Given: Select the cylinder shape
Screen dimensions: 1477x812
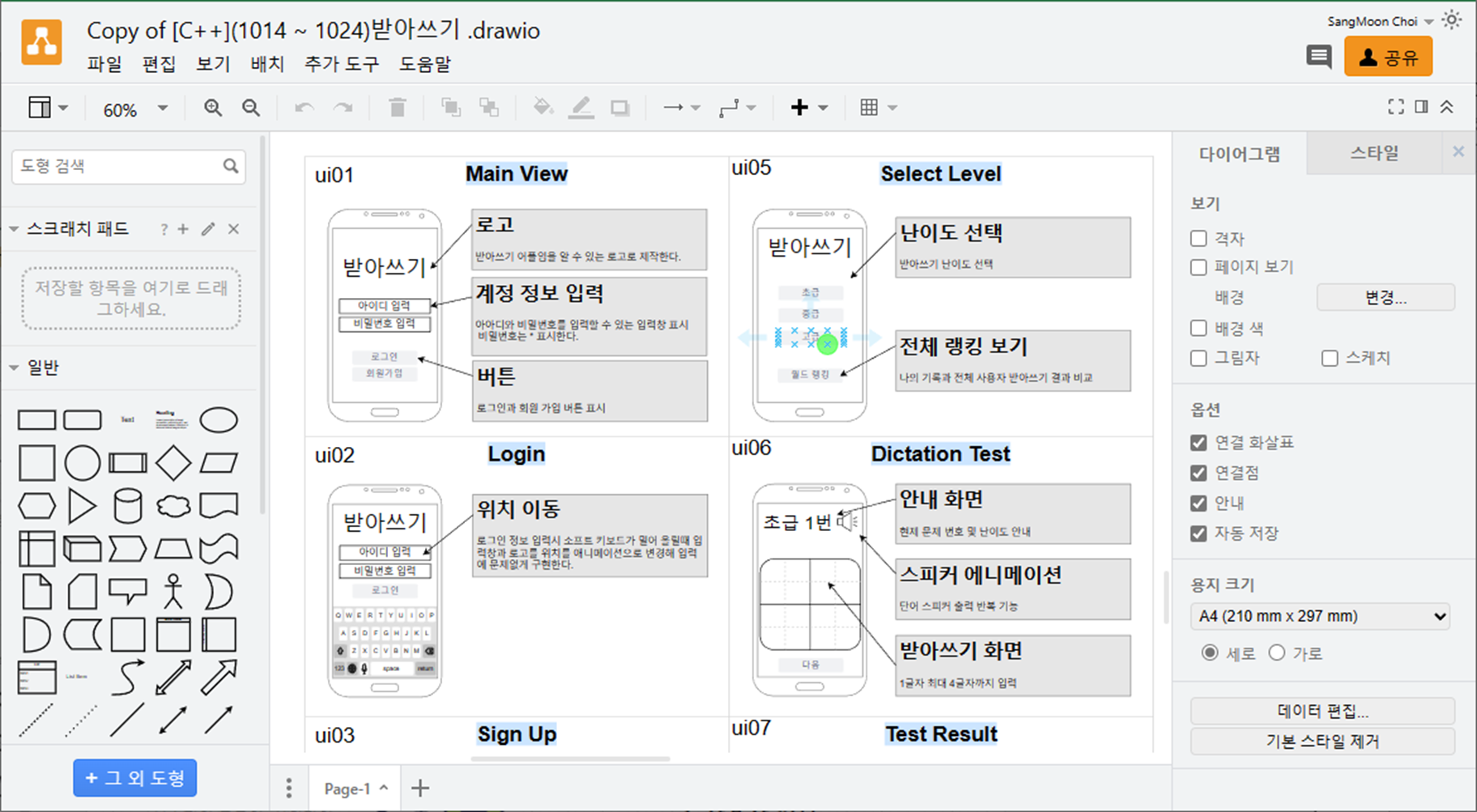Looking at the screenshot, I should tap(128, 507).
